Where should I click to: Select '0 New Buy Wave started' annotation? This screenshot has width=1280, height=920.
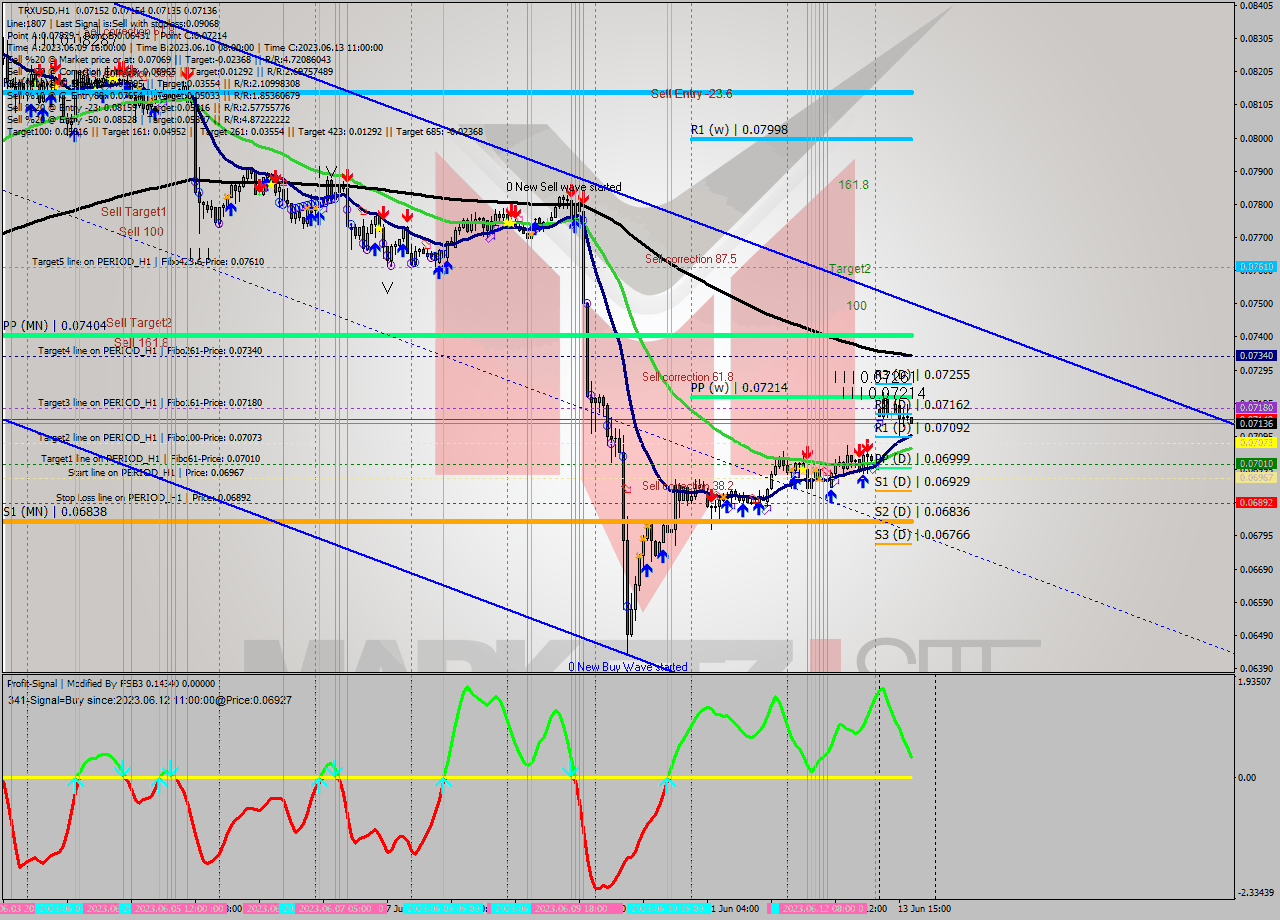click(x=628, y=667)
